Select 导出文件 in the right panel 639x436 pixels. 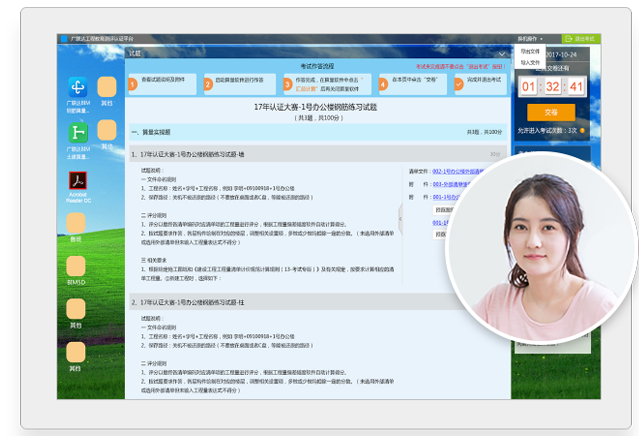(x=530, y=51)
